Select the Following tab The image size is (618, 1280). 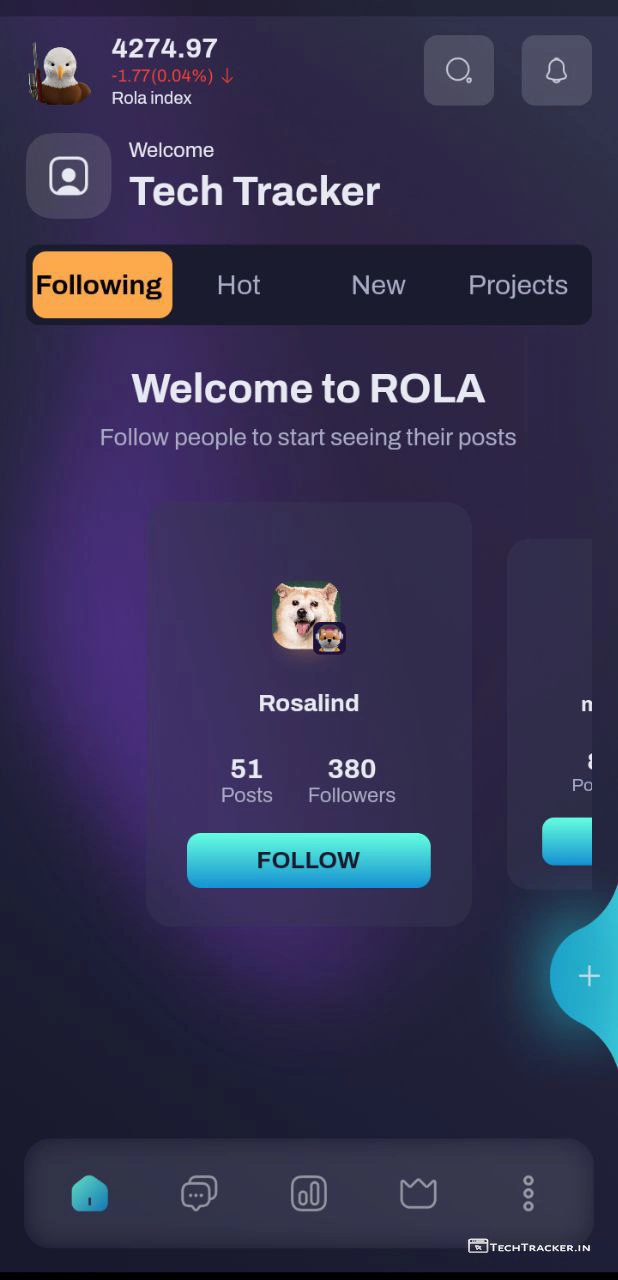(x=102, y=285)
